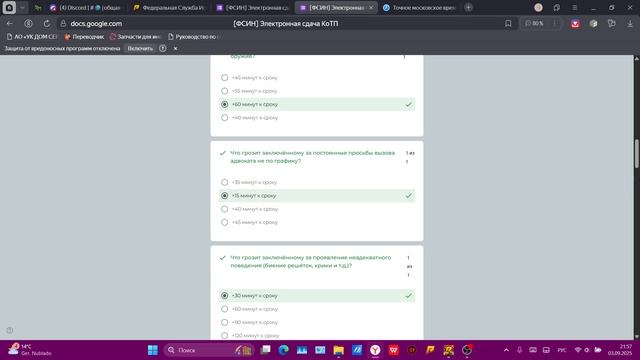Screen dimensions: 640x360
Task: Switch to the first [ФСИН] Электронная tab
Action: pos(252,8)
